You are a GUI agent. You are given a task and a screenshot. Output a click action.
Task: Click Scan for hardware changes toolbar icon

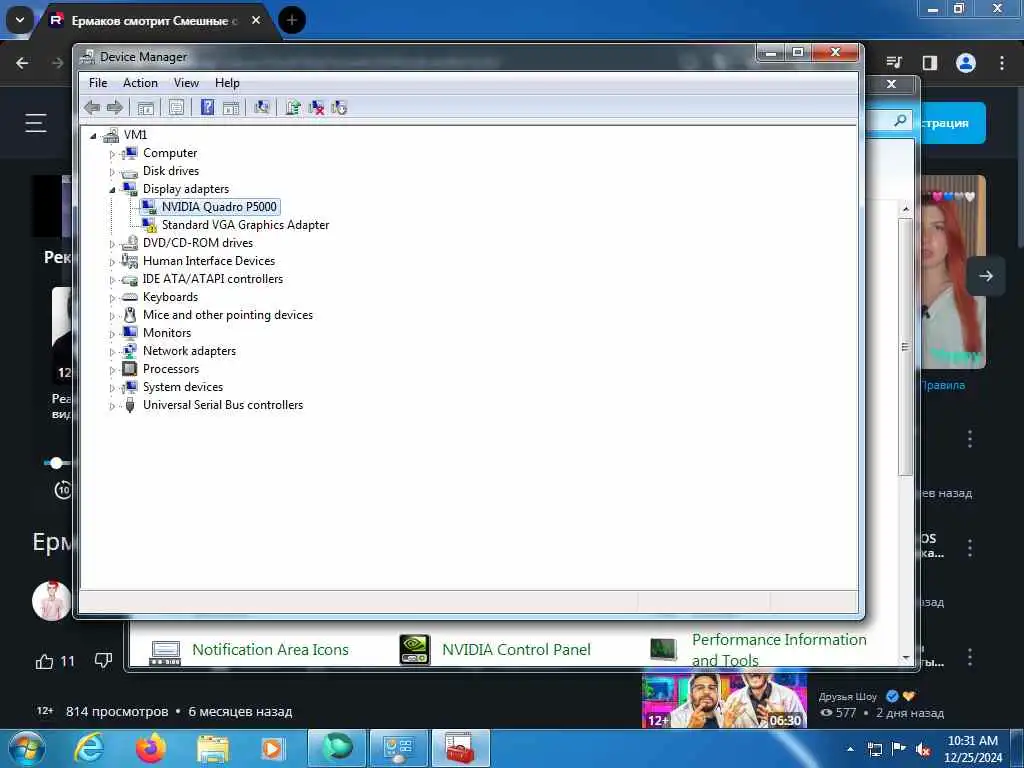[261, 107]
